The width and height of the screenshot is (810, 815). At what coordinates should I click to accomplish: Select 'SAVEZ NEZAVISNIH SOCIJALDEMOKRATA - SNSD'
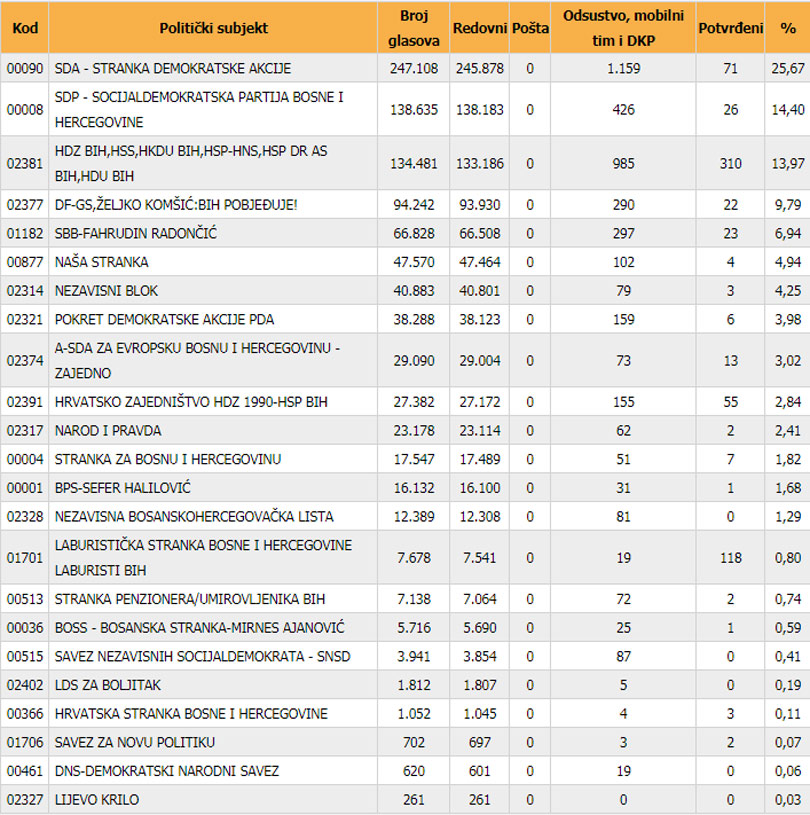coord(202,655)
